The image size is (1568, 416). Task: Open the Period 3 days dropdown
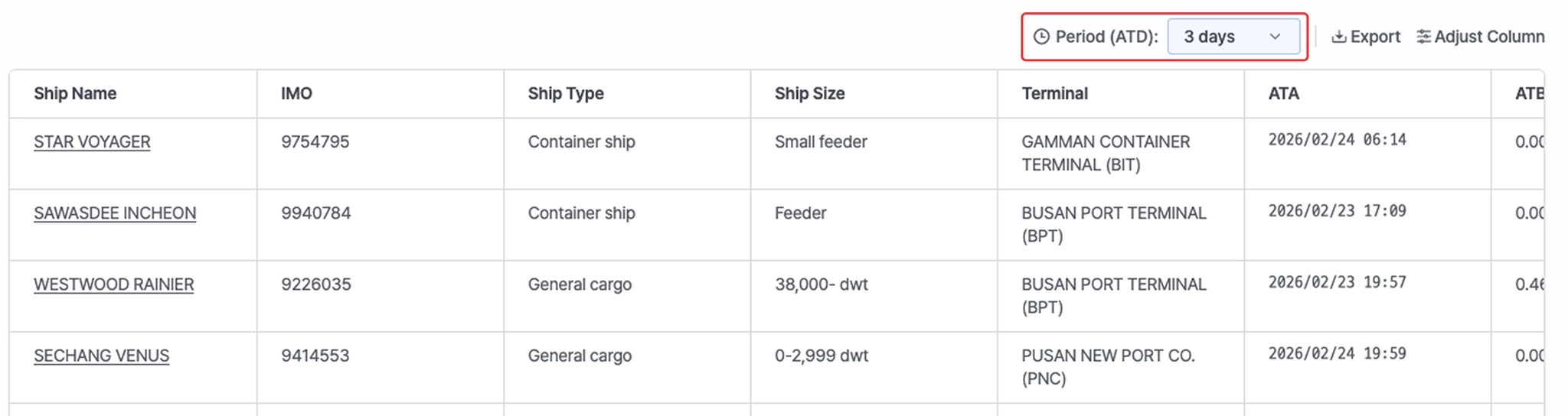click(1233, 37)
